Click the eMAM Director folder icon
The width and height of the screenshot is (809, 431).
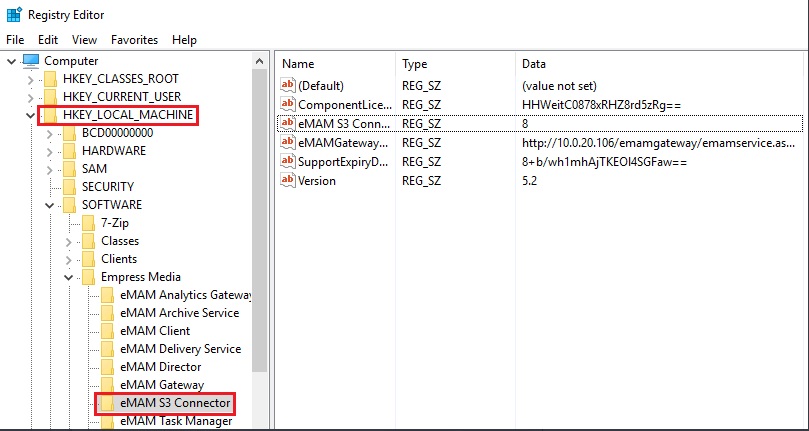click(x=107, y=367)
